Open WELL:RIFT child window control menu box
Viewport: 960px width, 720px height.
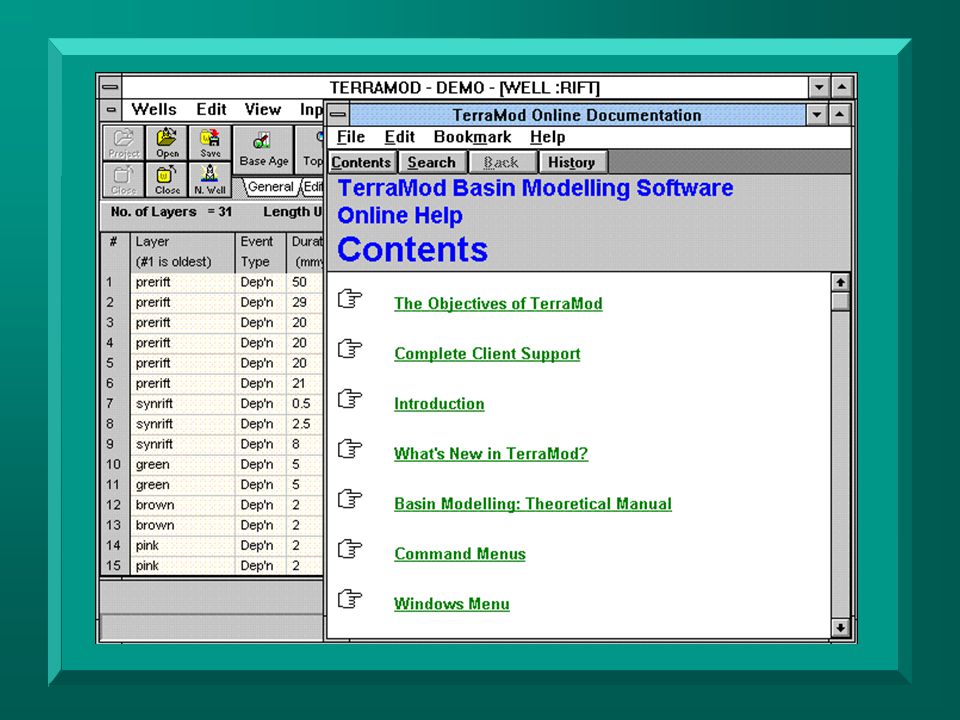tap(111, 110)
